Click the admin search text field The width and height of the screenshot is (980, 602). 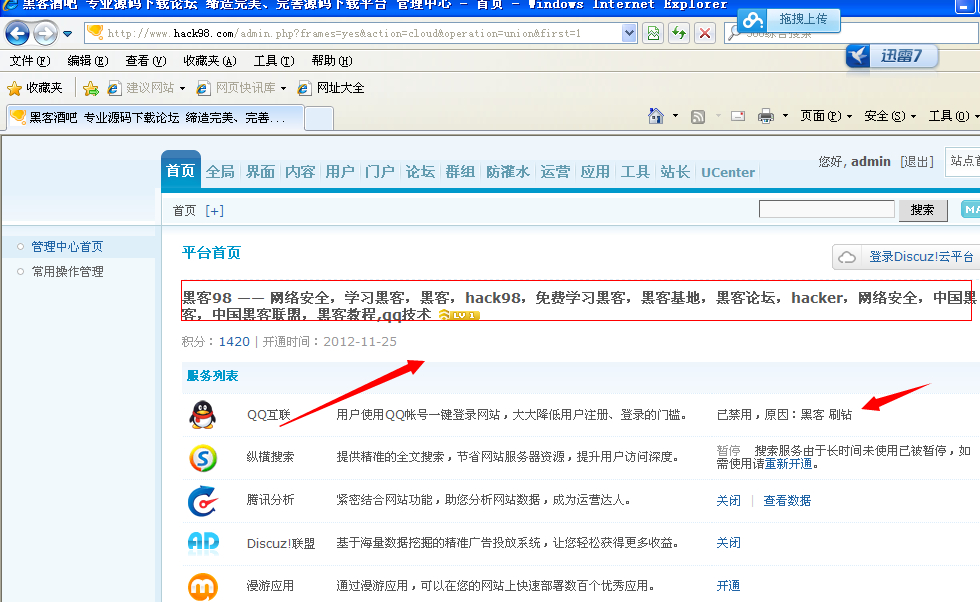tap(827, 209)
